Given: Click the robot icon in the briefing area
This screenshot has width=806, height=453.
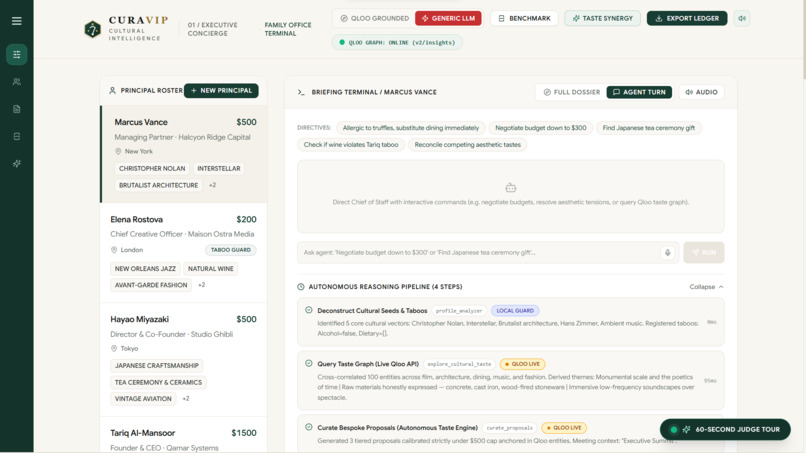Looking at the screenshot, I should point(510,188).
